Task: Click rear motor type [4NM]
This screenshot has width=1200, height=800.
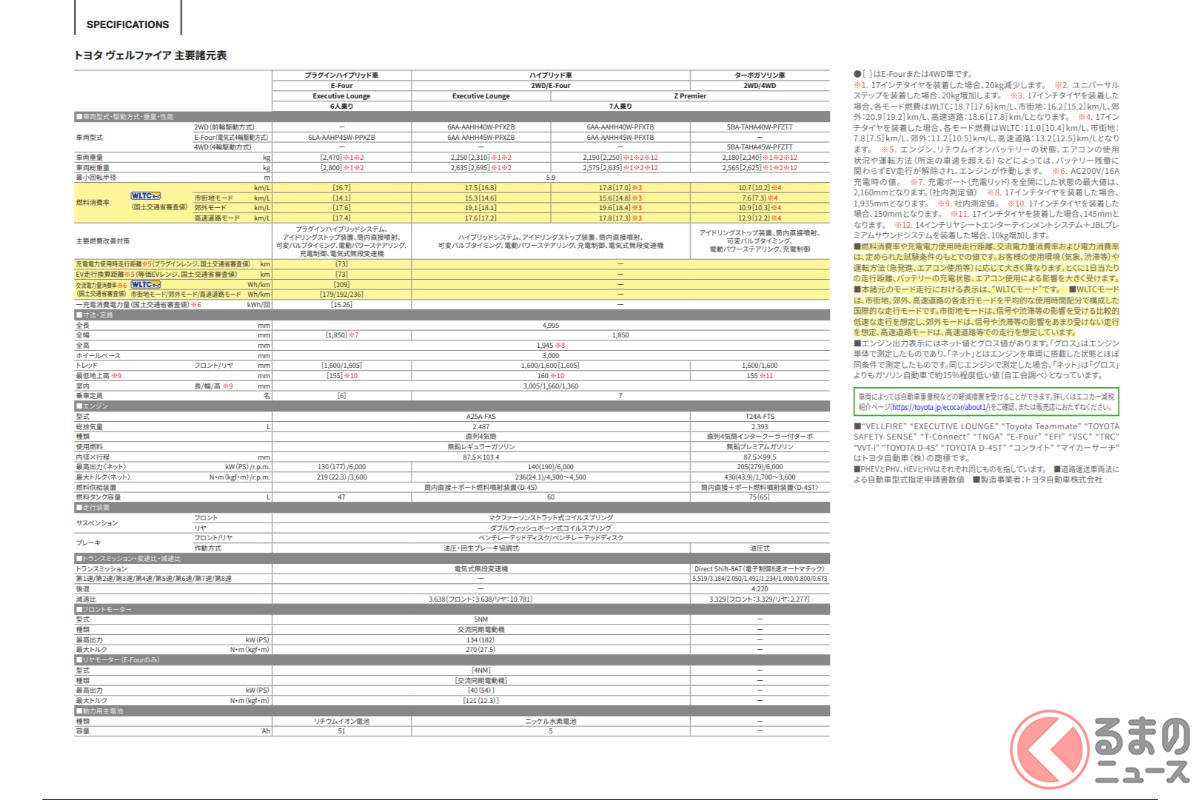Action: click(x=482, y=670)
